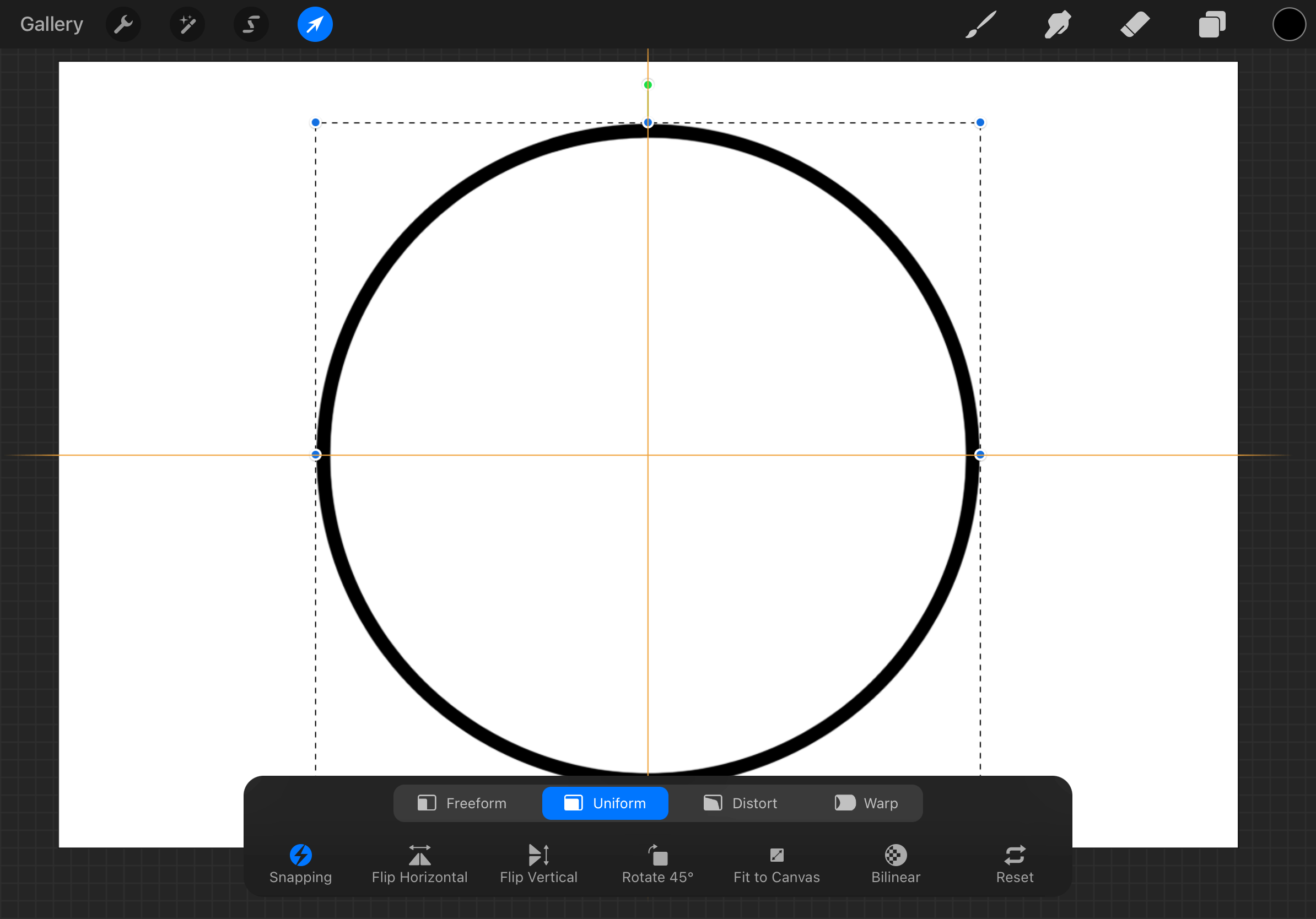1316x919 pixels.
Task: Open the active black color swatch
Action: coord(1288,25)
